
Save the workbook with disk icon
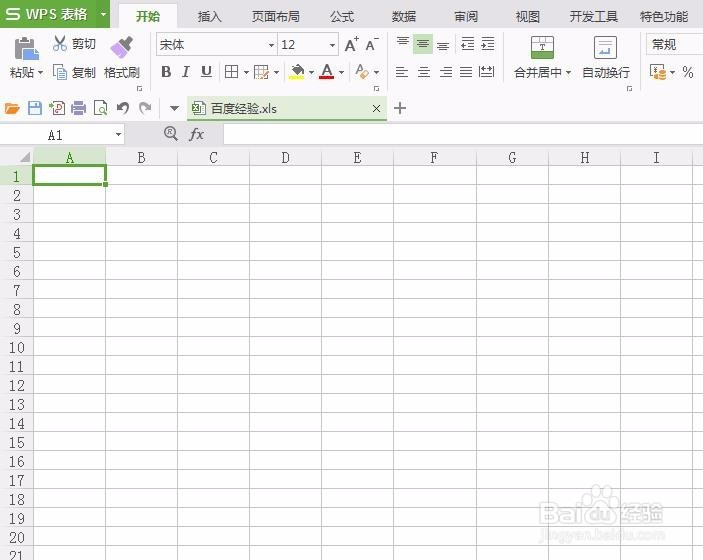pos(35,108)
